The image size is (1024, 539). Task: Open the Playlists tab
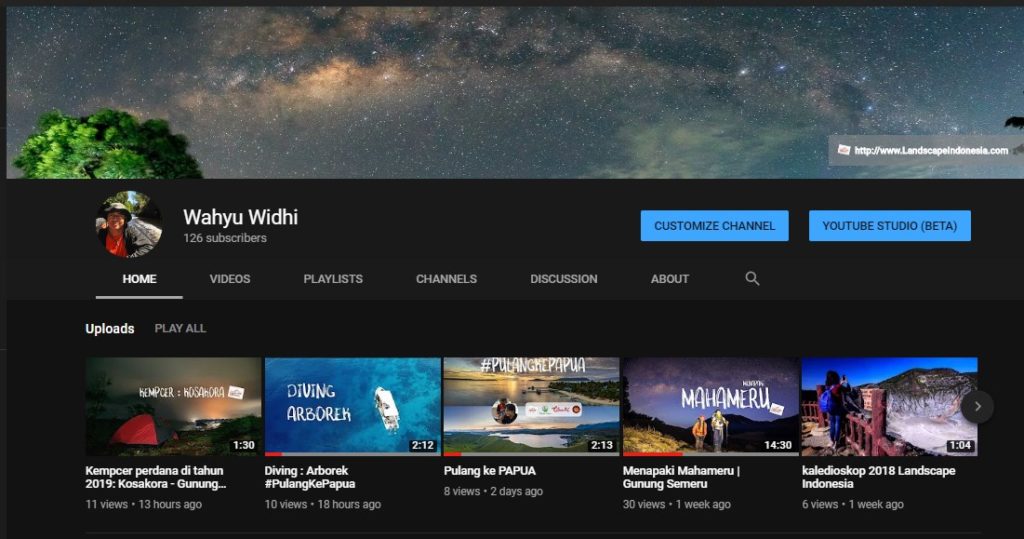(333, 279)
